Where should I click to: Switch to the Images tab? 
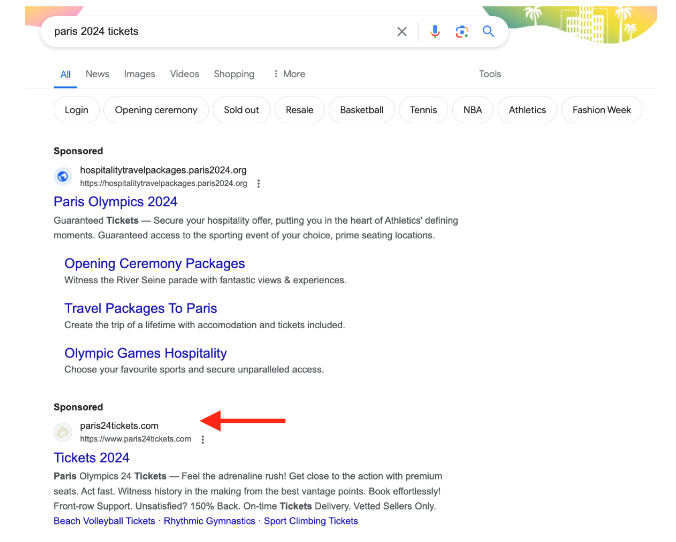click(139, 74)
